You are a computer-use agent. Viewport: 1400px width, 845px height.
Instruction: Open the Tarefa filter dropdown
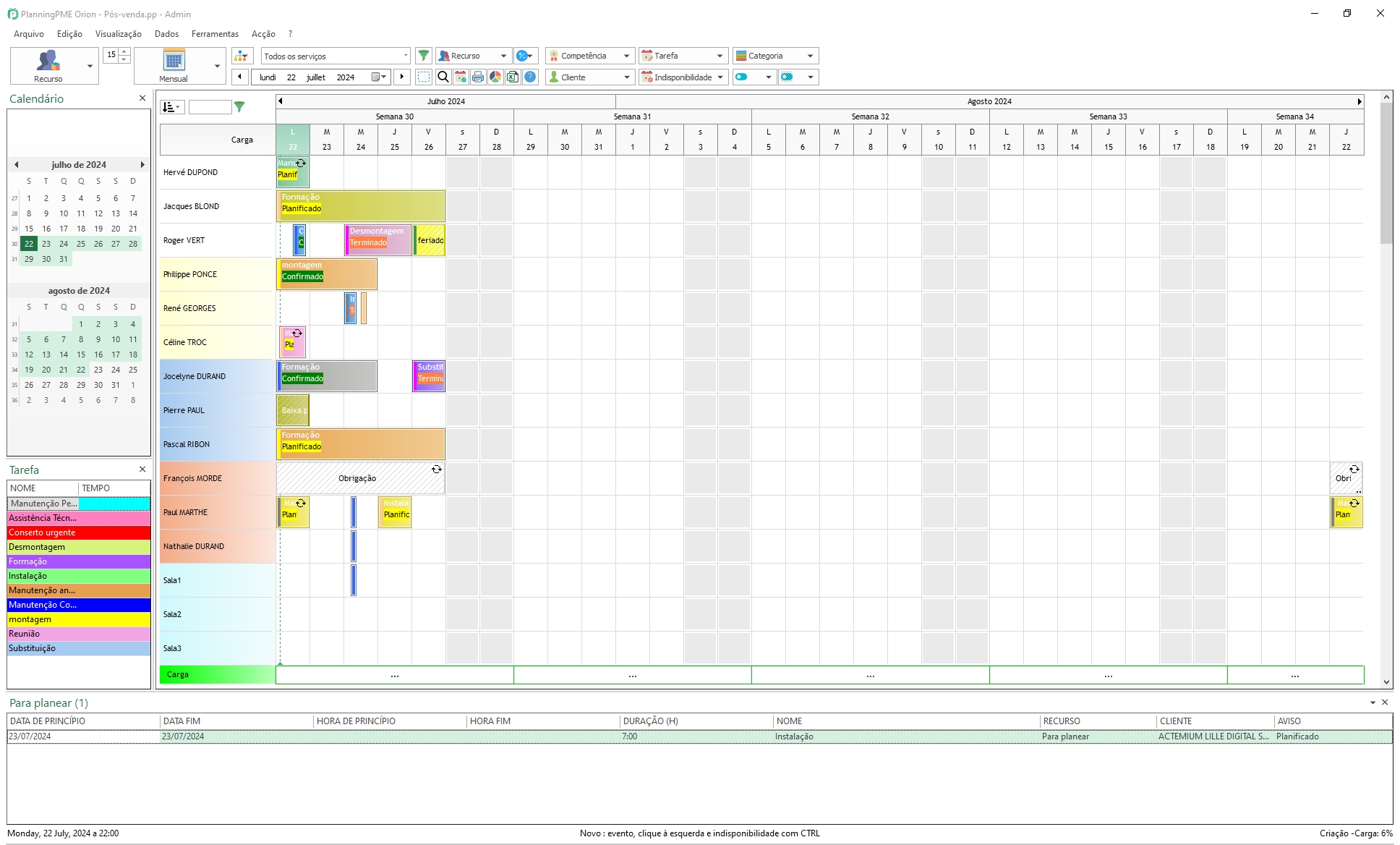pyautogui.click(x=683, y=56)
